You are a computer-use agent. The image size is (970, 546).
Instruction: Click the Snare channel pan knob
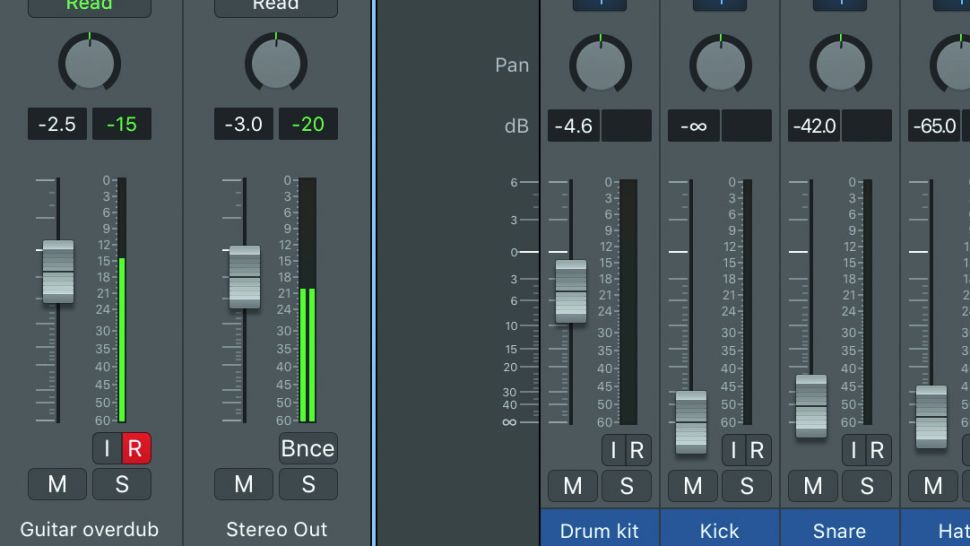click(x=840, y=65)
